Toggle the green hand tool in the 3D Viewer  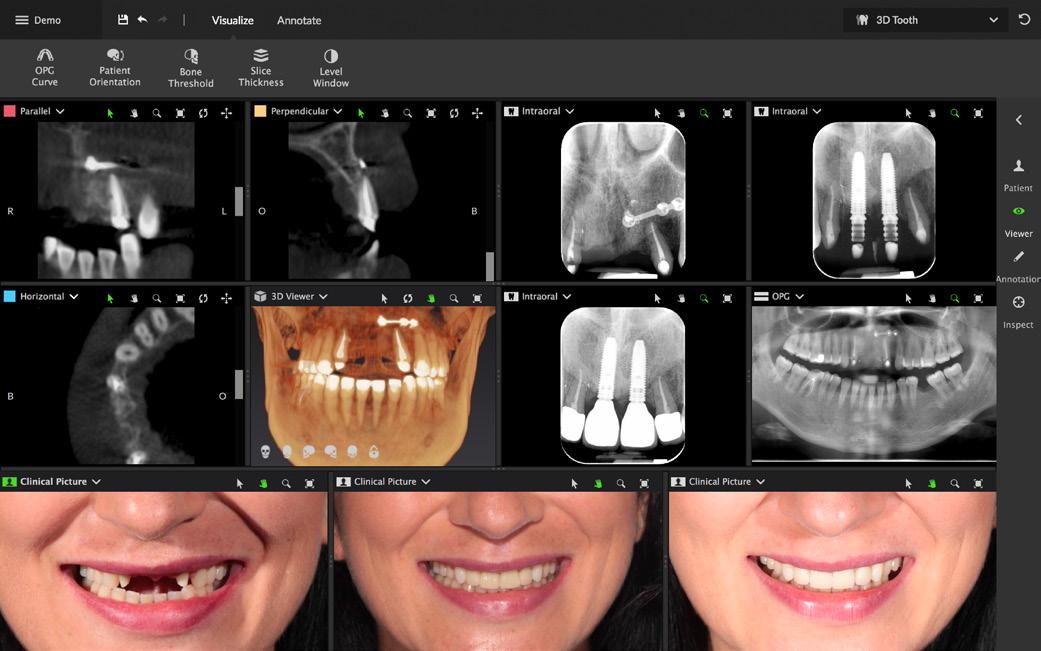[x=431, y=299]
